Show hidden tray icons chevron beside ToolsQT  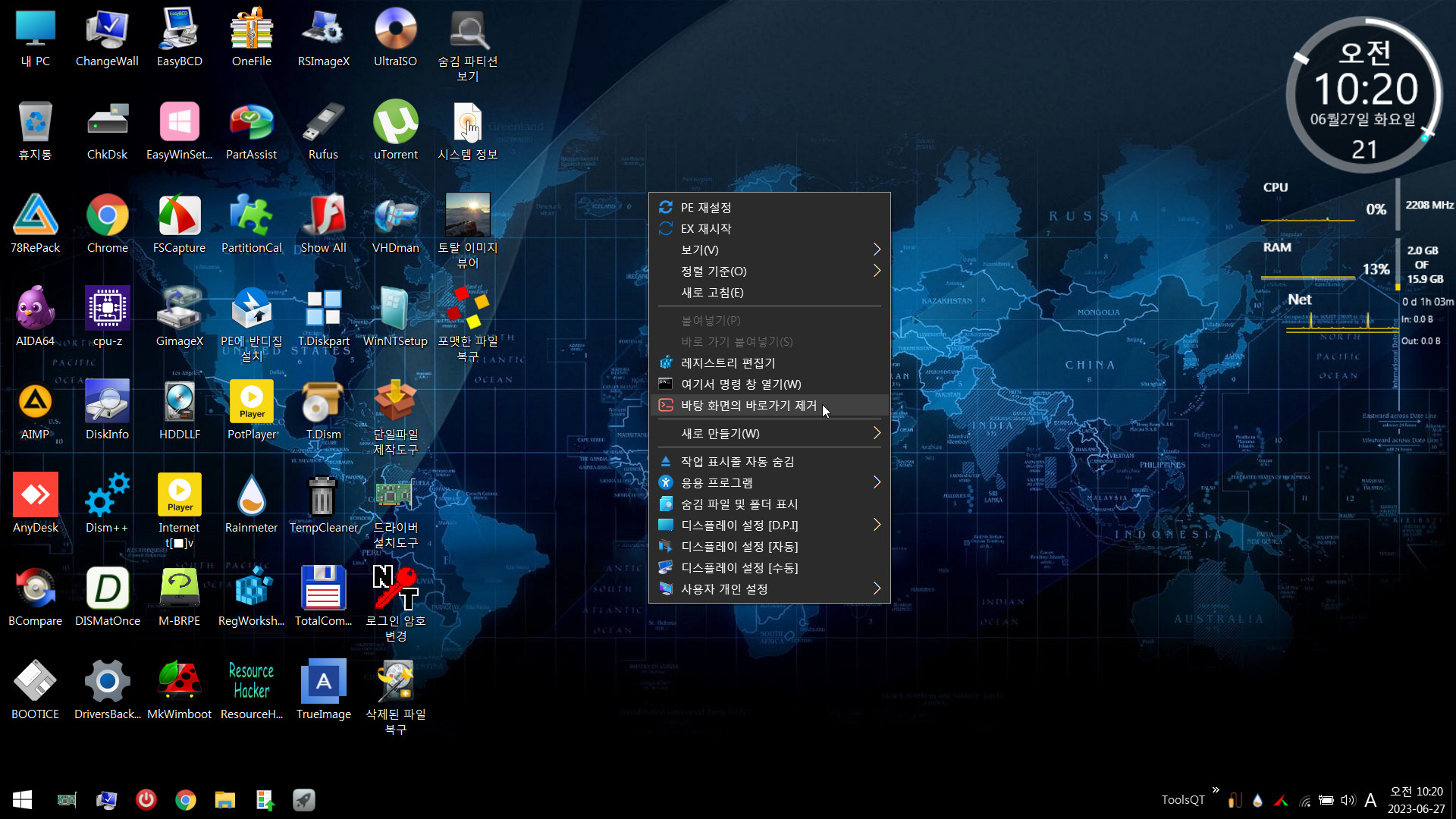(x=1216, y=790)
